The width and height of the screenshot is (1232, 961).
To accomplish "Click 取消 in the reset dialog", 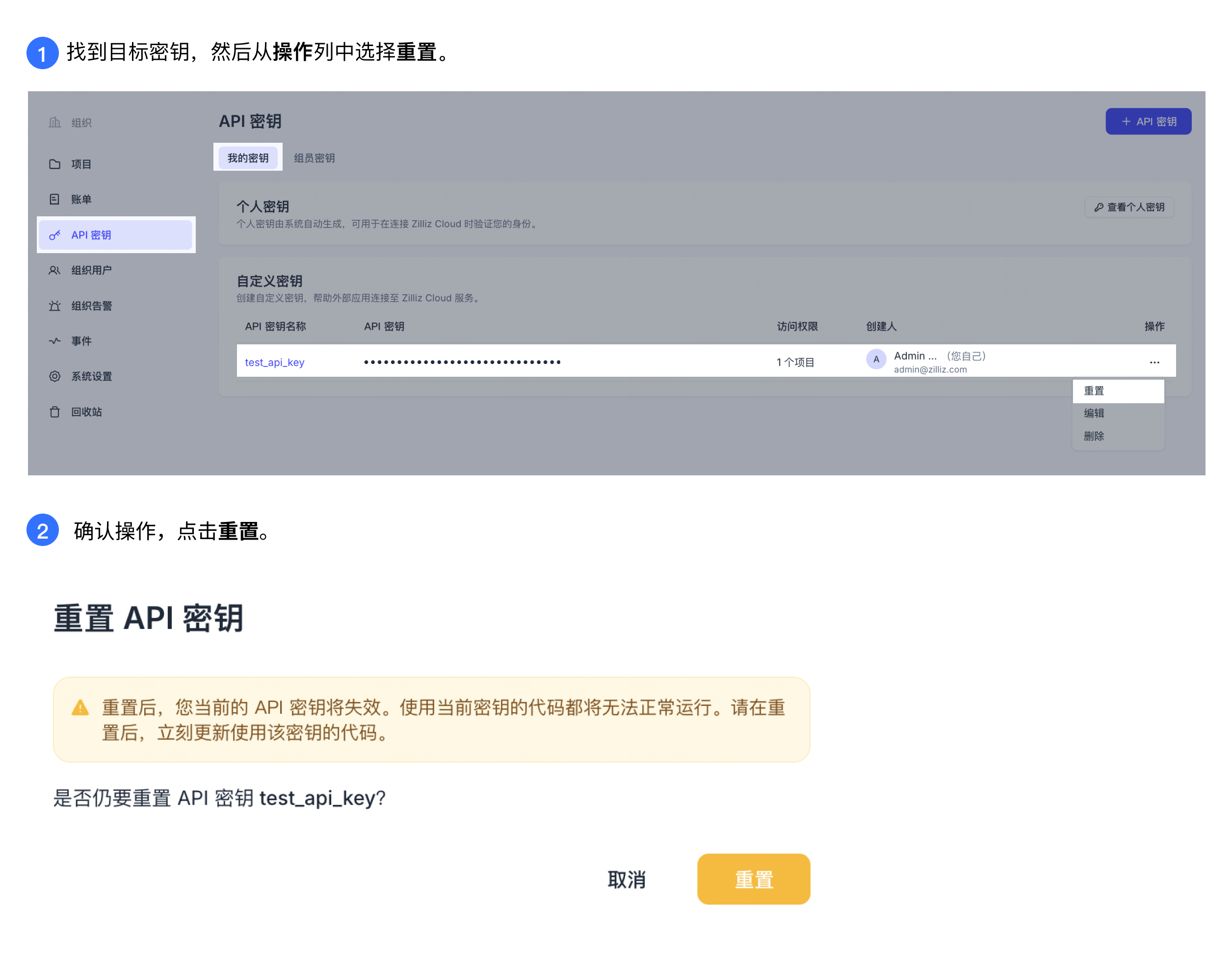I will [x=626, y=880].
